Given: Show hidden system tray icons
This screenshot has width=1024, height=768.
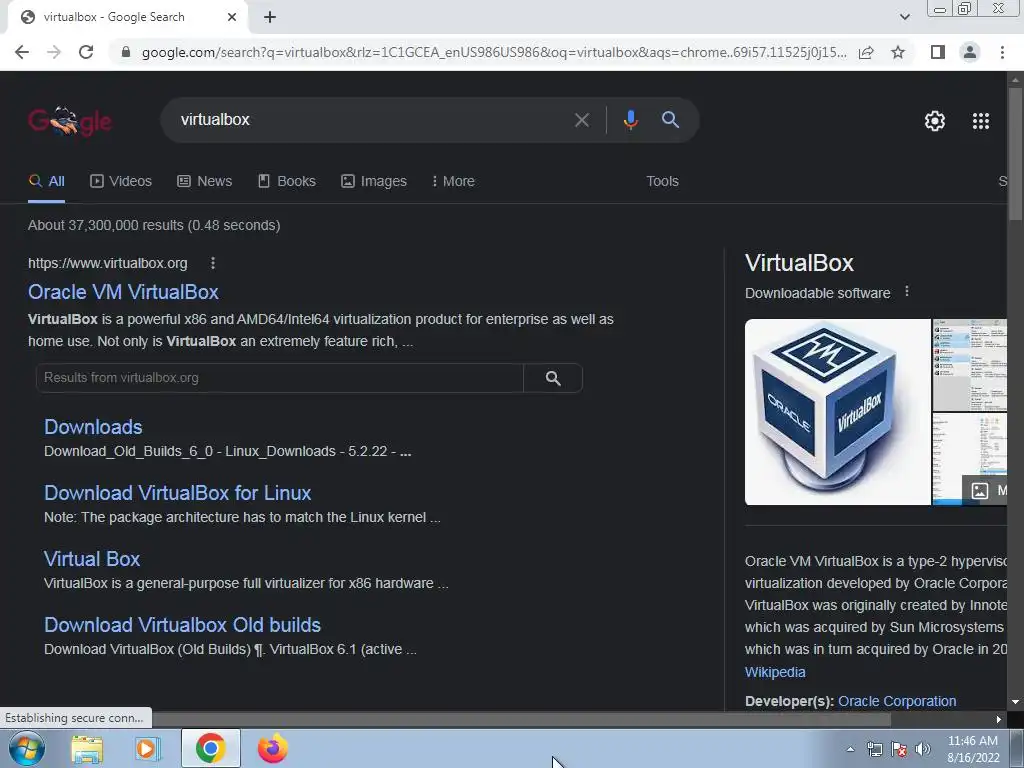Looking at the screenshot, I should pos(850,749).
